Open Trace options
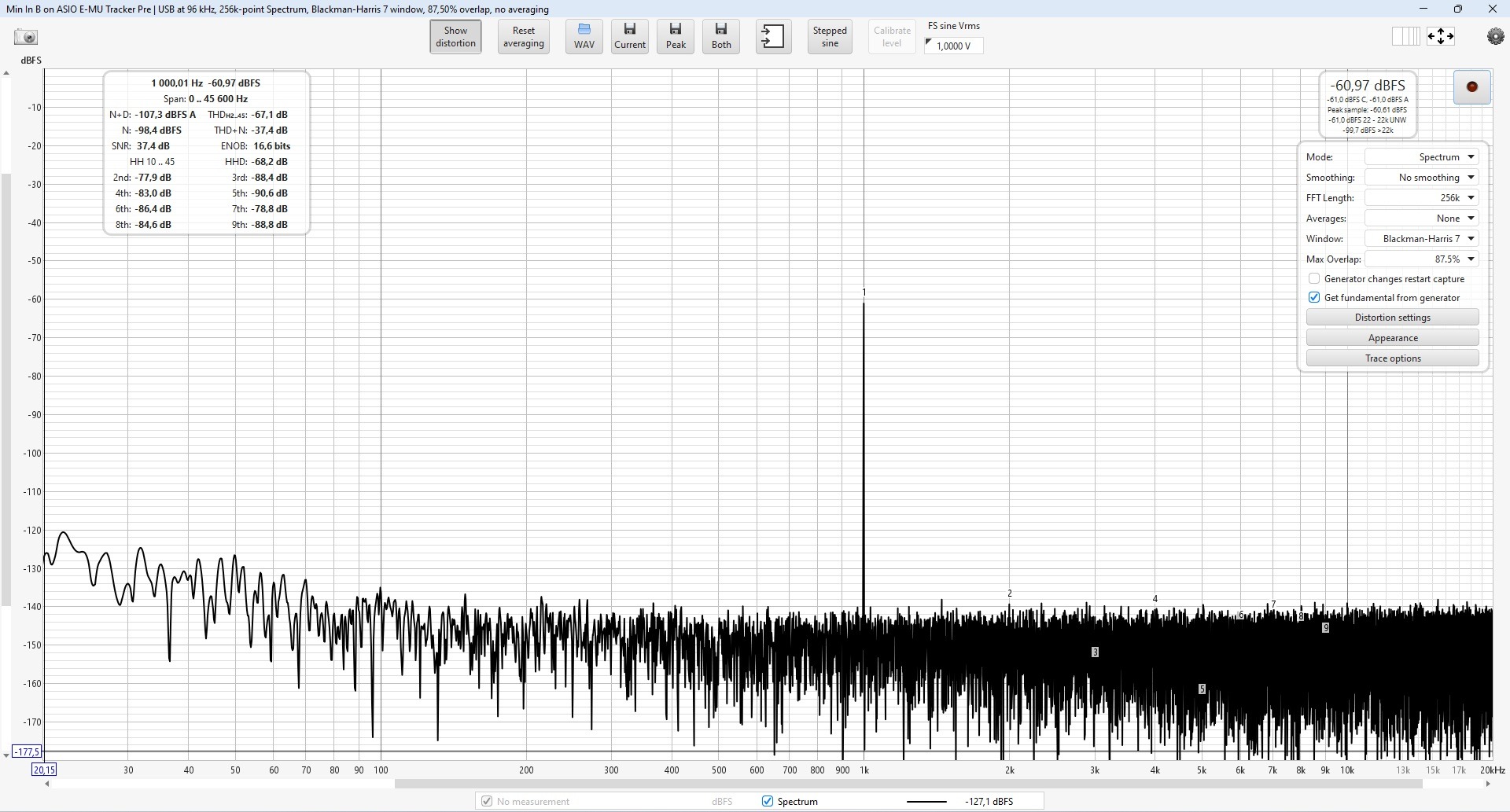Viewport: 1510px width, 812px height. [x=1393, y=358]
